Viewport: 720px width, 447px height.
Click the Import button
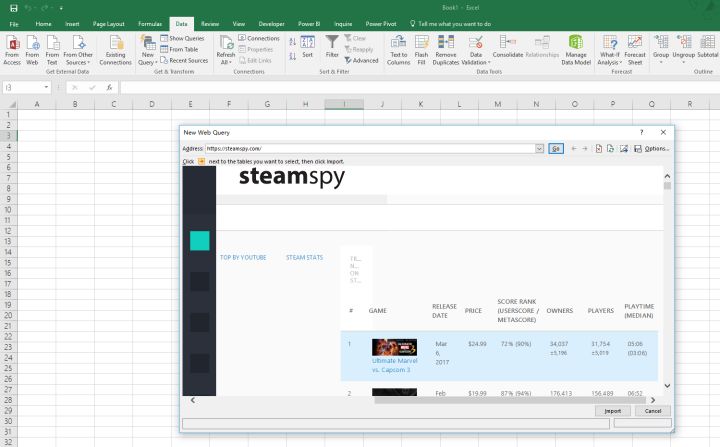coord(613,411)
